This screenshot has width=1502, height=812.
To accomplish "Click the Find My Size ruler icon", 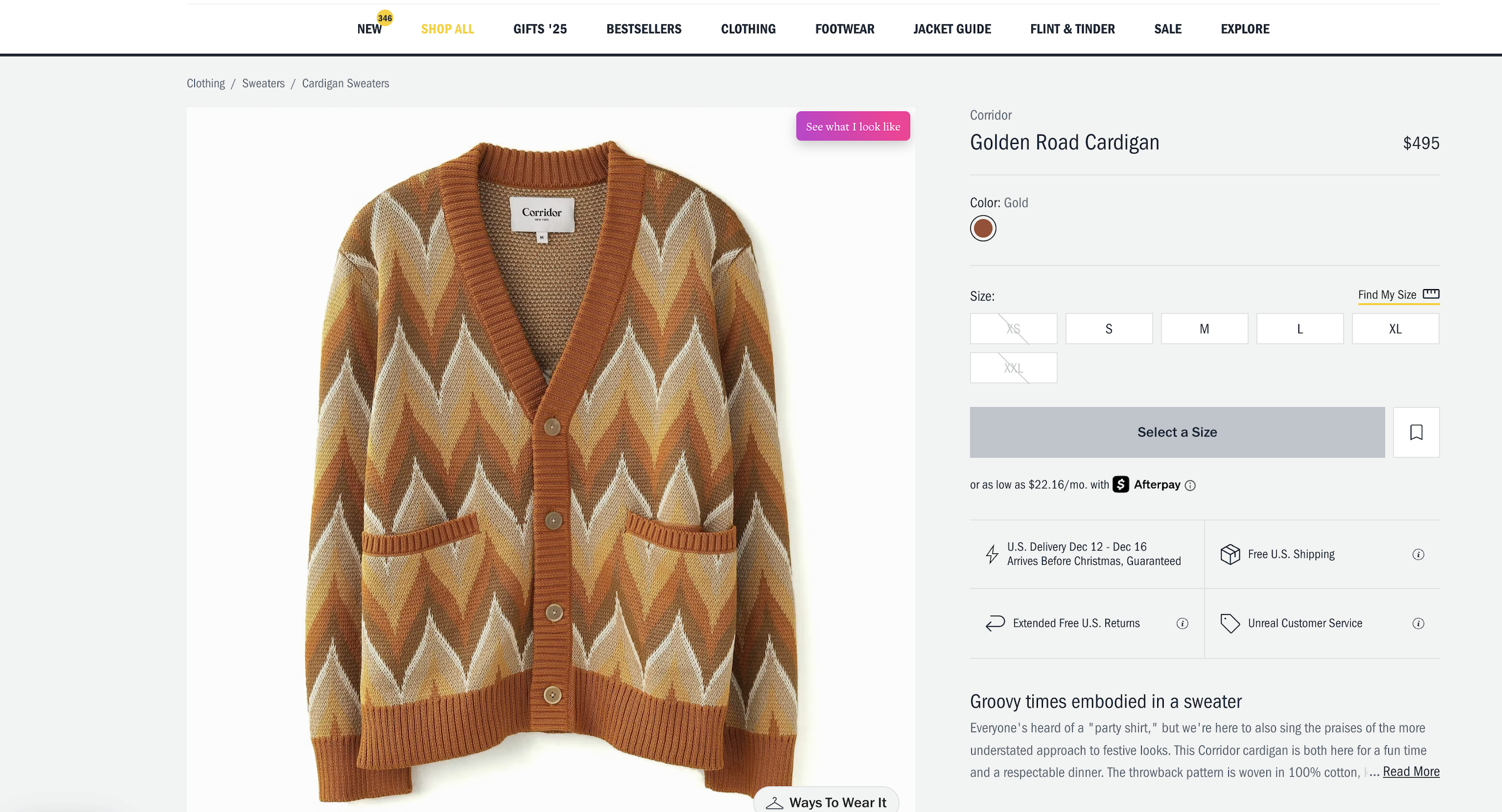I will point(1430,294).
